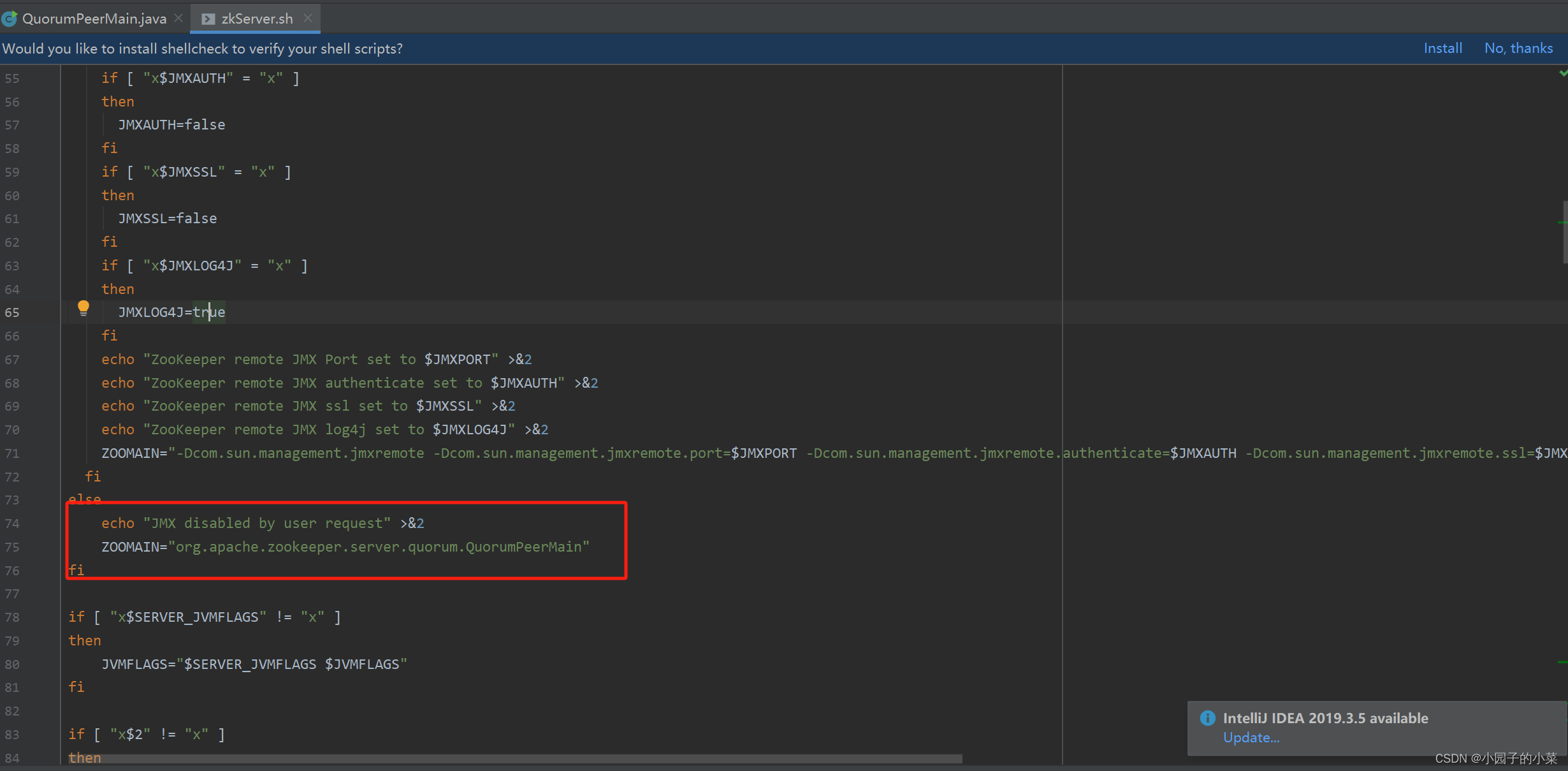Expand the line 75 ZOOMAIN assignment
Screen dimensions: 1568x771
tap(345, 547)
